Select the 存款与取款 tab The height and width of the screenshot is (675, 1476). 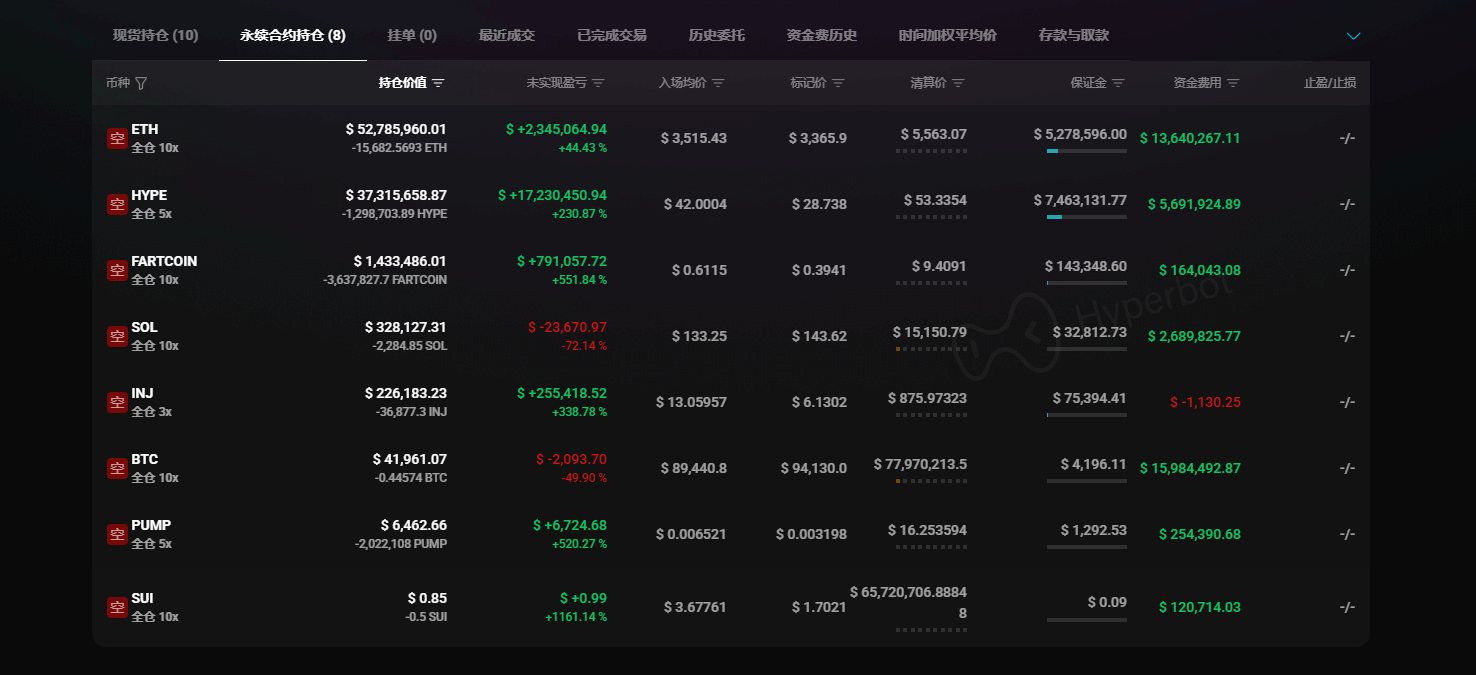pos(1073,35)
